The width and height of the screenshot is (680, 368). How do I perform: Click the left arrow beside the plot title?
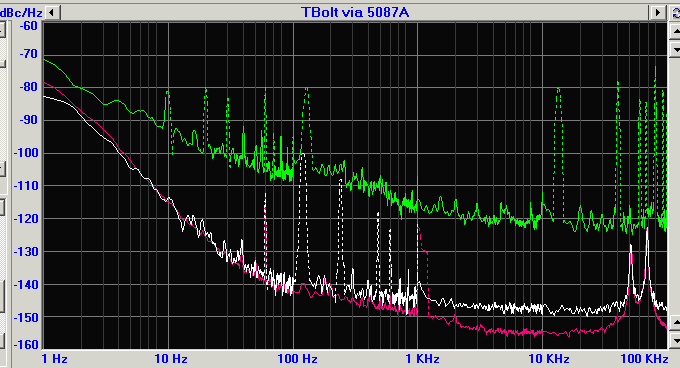[x=52, y=12]
